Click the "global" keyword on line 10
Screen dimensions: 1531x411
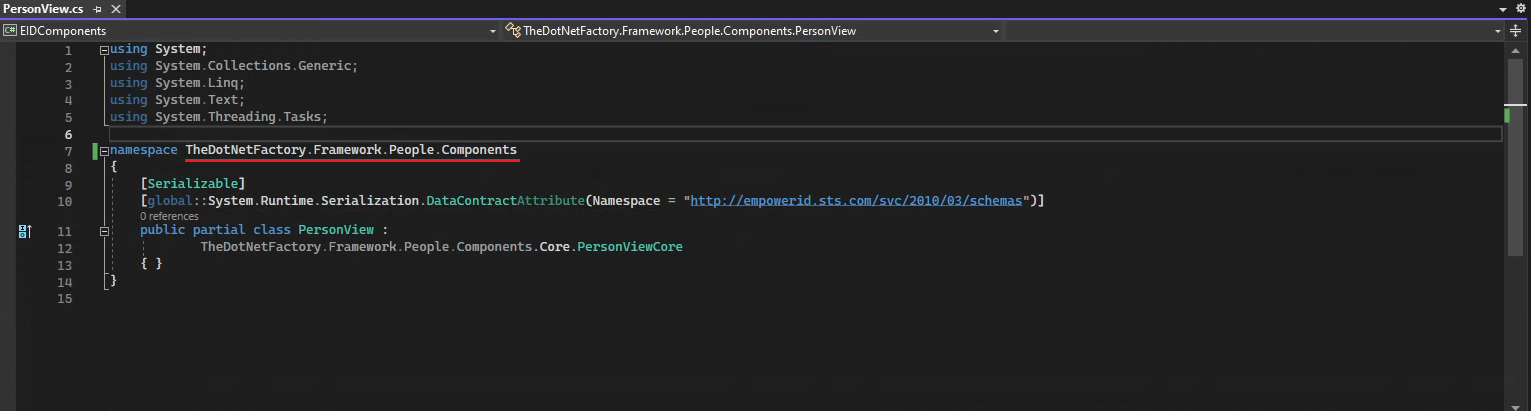coord(170,201)
